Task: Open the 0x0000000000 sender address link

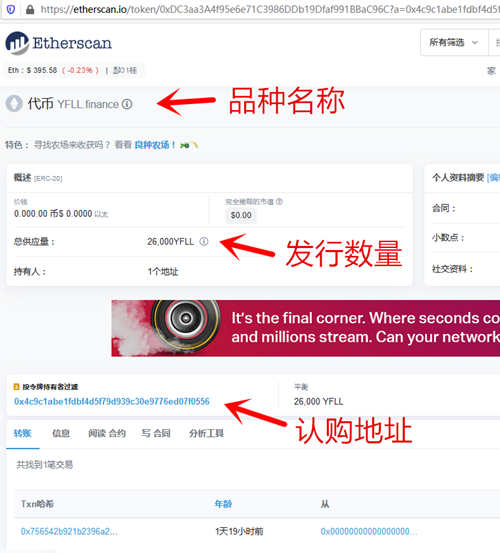Action: tap(368, 531)
